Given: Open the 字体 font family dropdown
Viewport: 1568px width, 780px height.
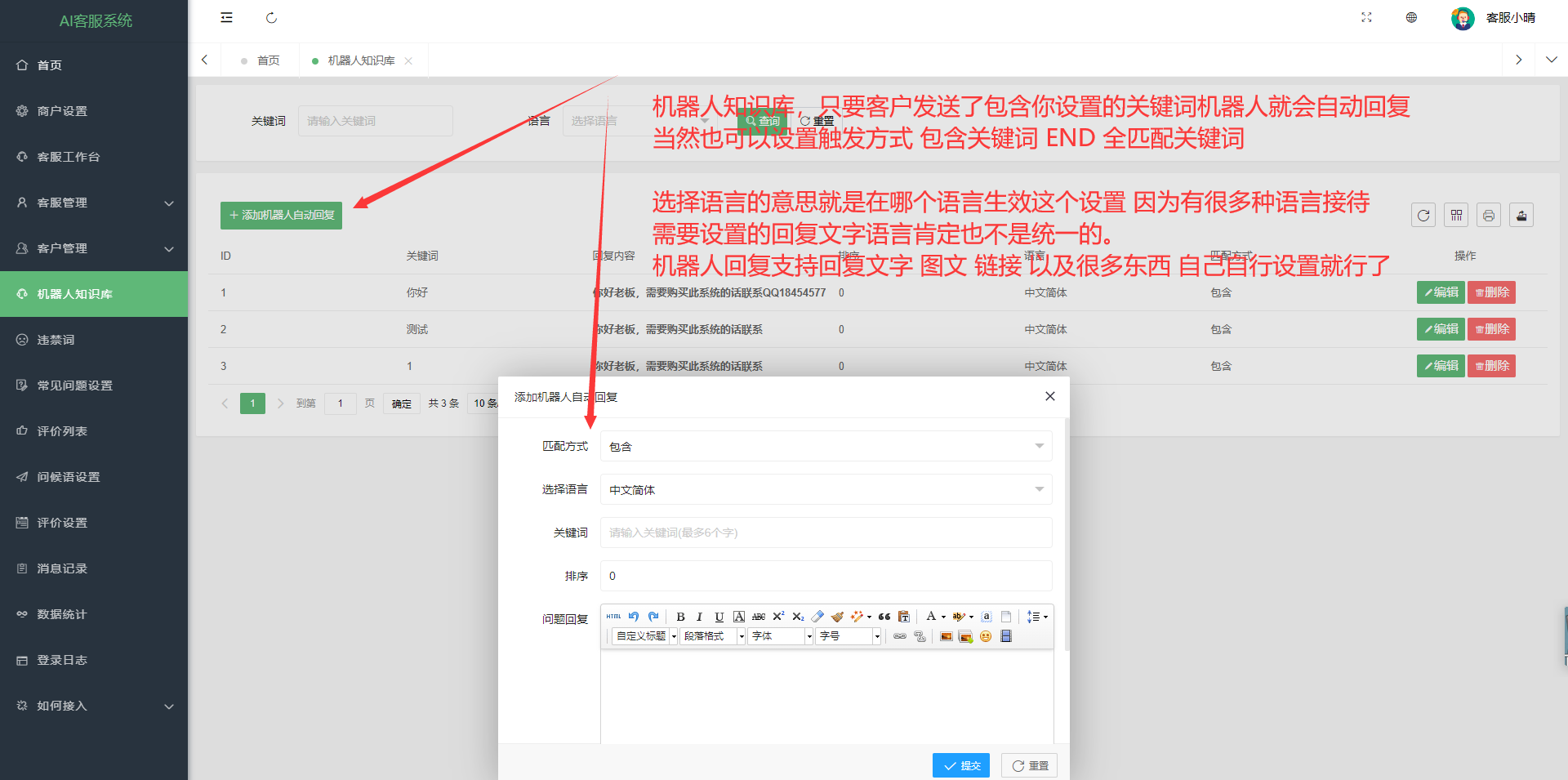Looking at the screenshot, I should click(x=780, y=636).
